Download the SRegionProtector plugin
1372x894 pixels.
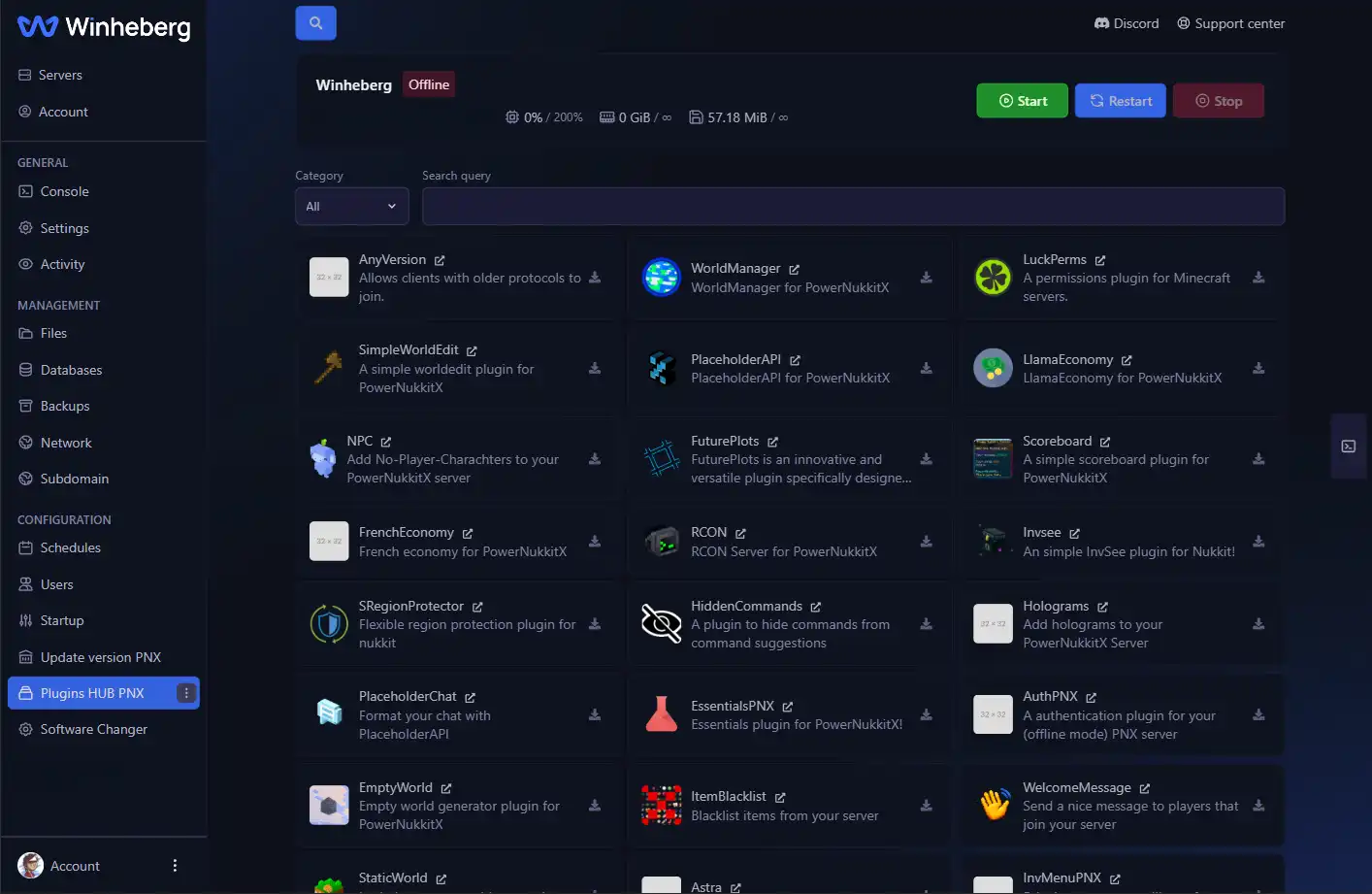tap(595, 624)
